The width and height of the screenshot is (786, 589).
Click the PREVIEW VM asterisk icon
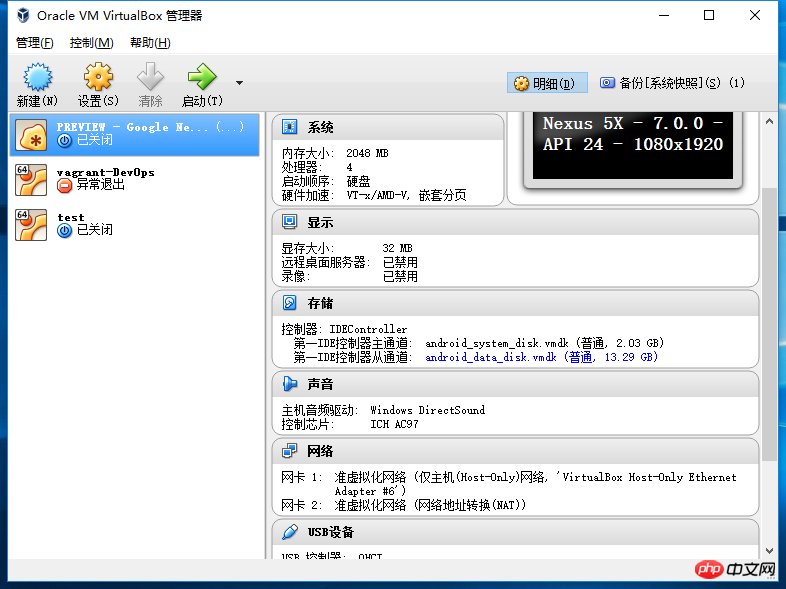31,134
